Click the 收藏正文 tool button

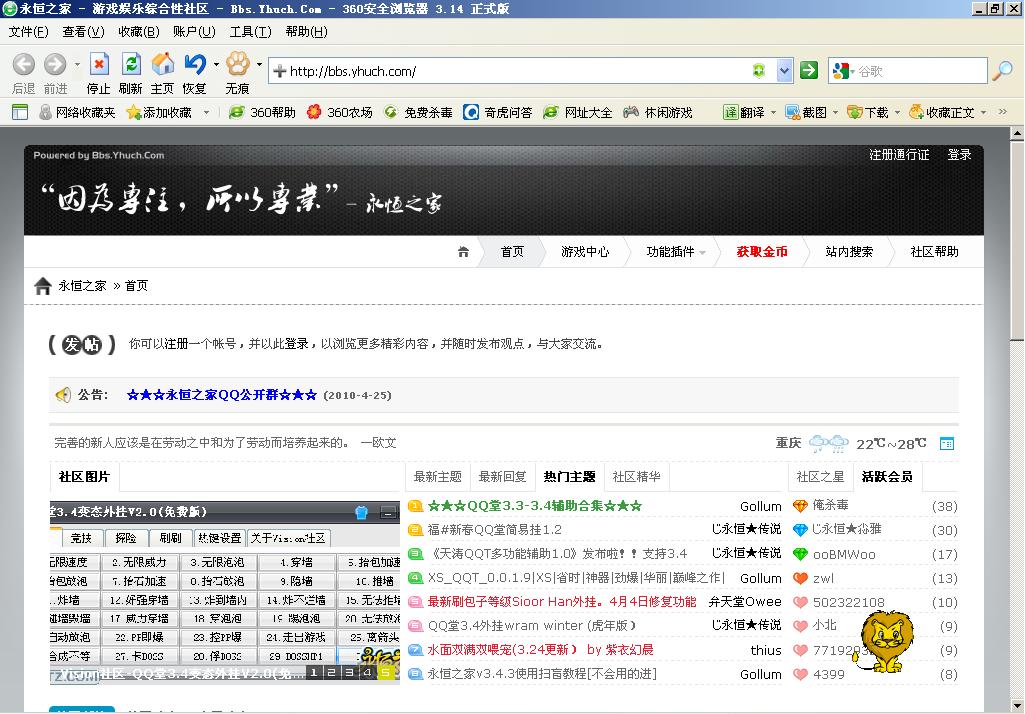pos(942,112)
